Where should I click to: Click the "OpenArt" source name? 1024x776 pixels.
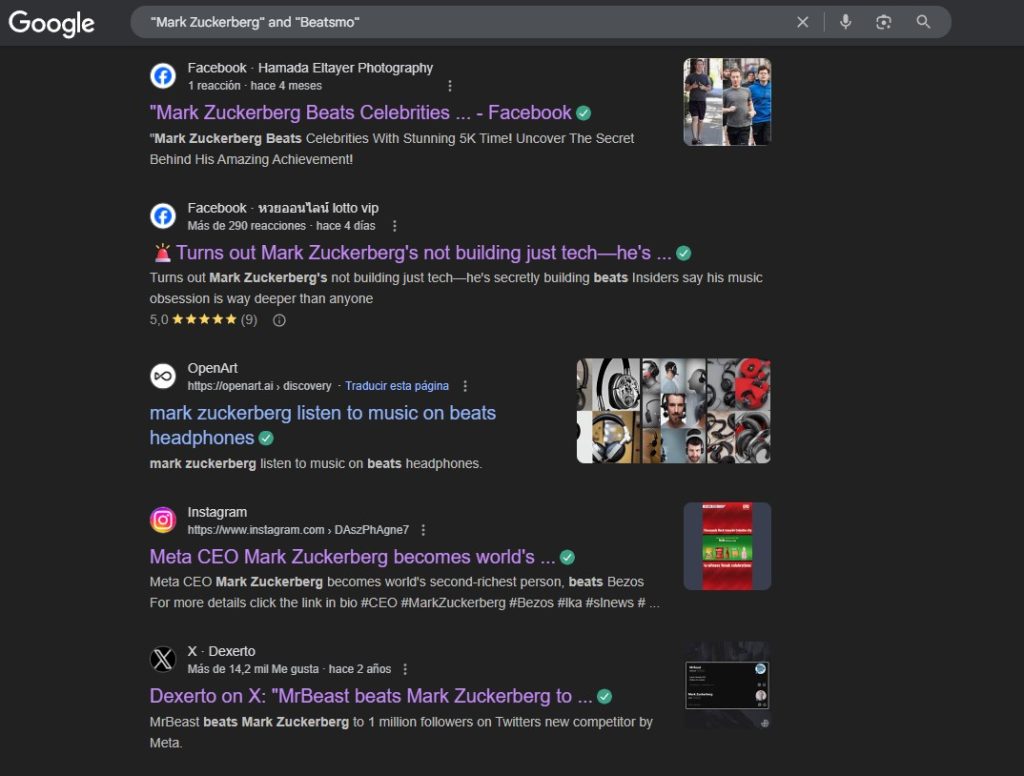[212, 368]
